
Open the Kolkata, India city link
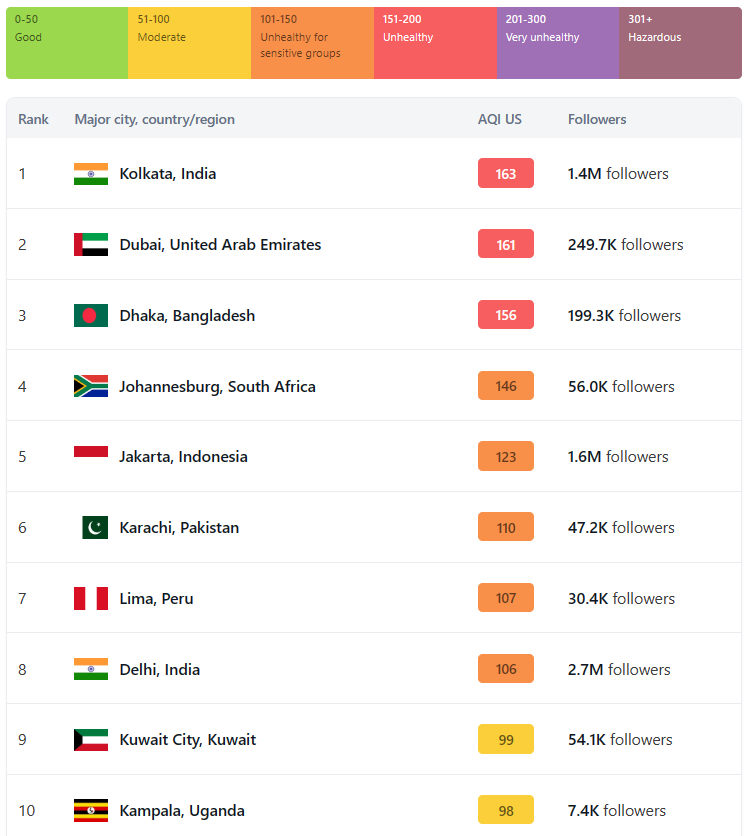click(167, 174)
